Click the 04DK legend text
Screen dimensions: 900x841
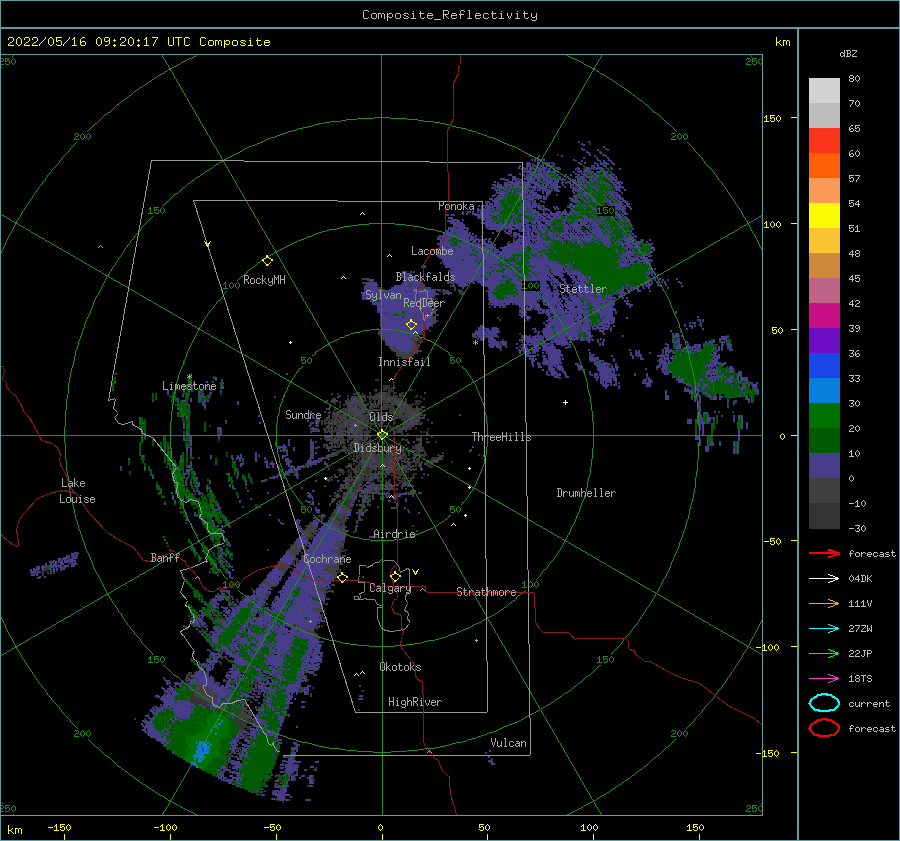click(860, 579)
